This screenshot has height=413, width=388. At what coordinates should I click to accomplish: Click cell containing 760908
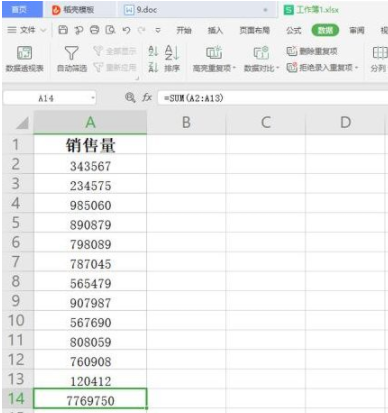[x=90, y=360]
